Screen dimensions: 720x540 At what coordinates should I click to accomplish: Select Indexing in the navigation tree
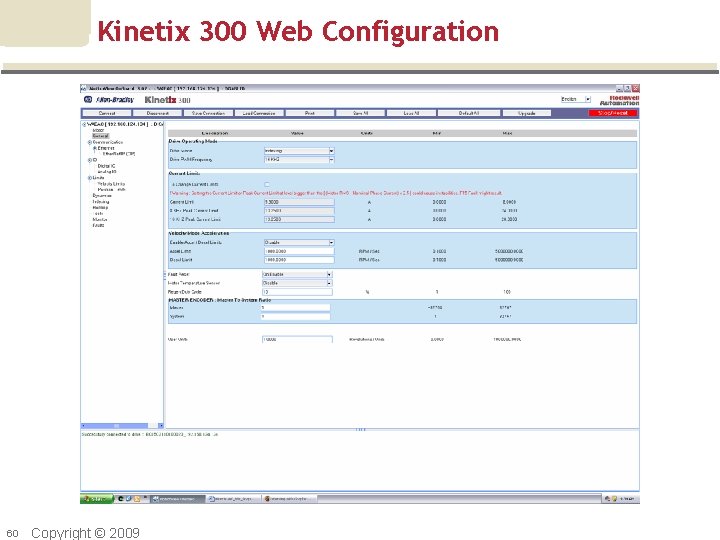(x=101, y=202)
